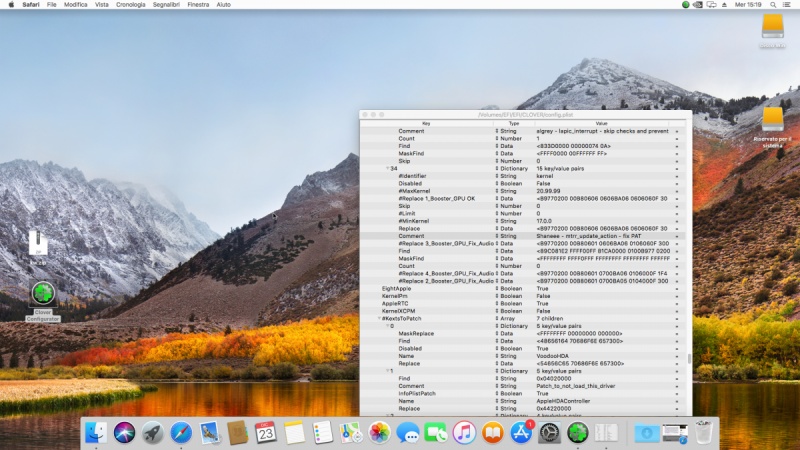The height and width of the screenshot is (450, 800).
Task: Toggle the KernelPm Boolean value
Action: (543, 296)
